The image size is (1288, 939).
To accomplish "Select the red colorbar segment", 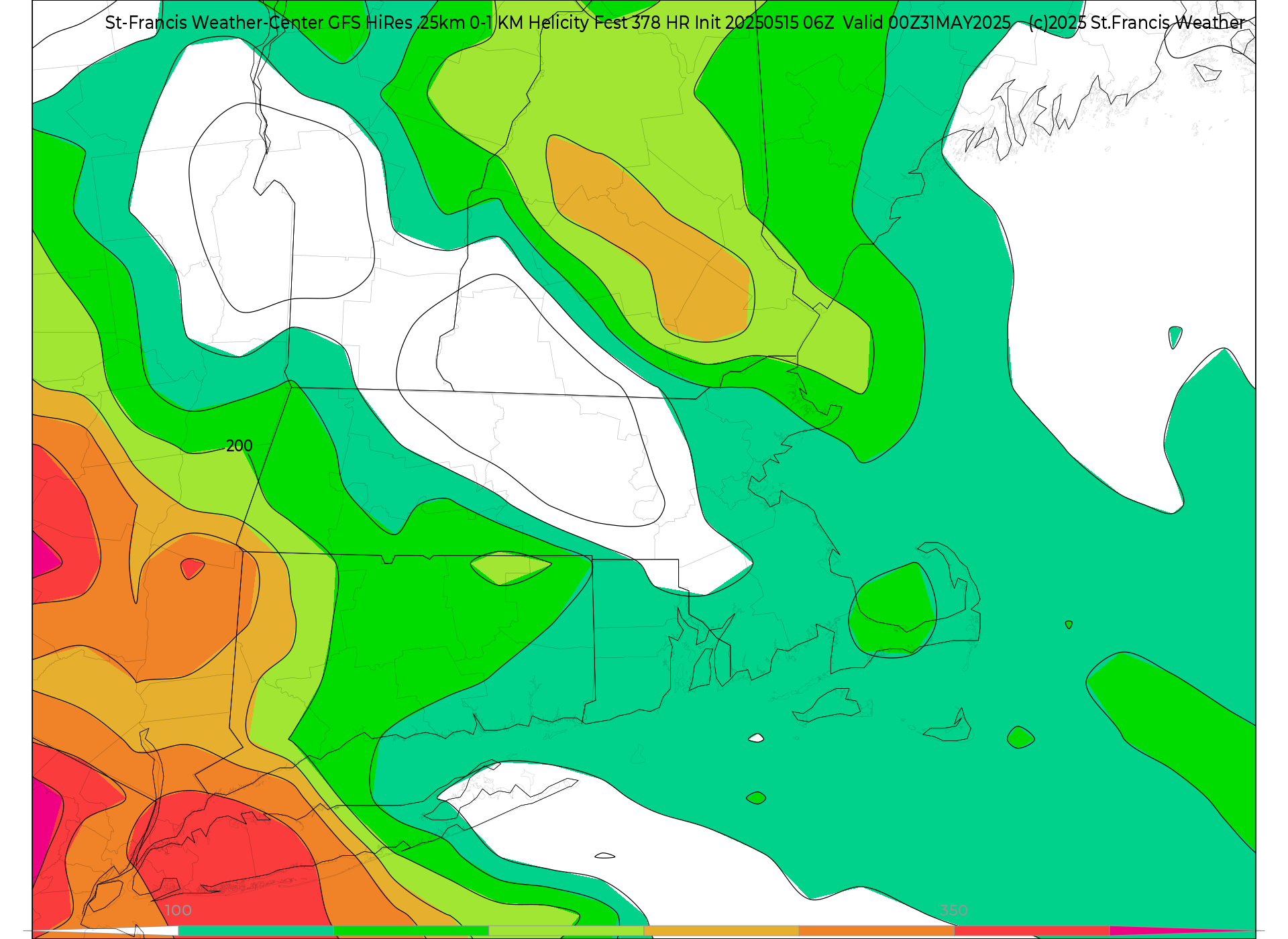I will click(1032, 931).
